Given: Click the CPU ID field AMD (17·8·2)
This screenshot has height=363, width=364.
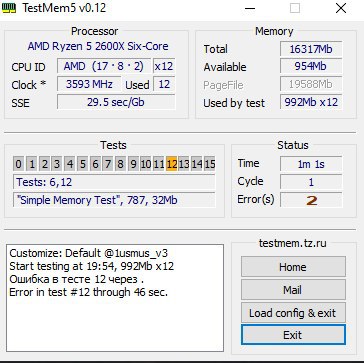Looking at the screenshot, I should click(x=104, y=66).
